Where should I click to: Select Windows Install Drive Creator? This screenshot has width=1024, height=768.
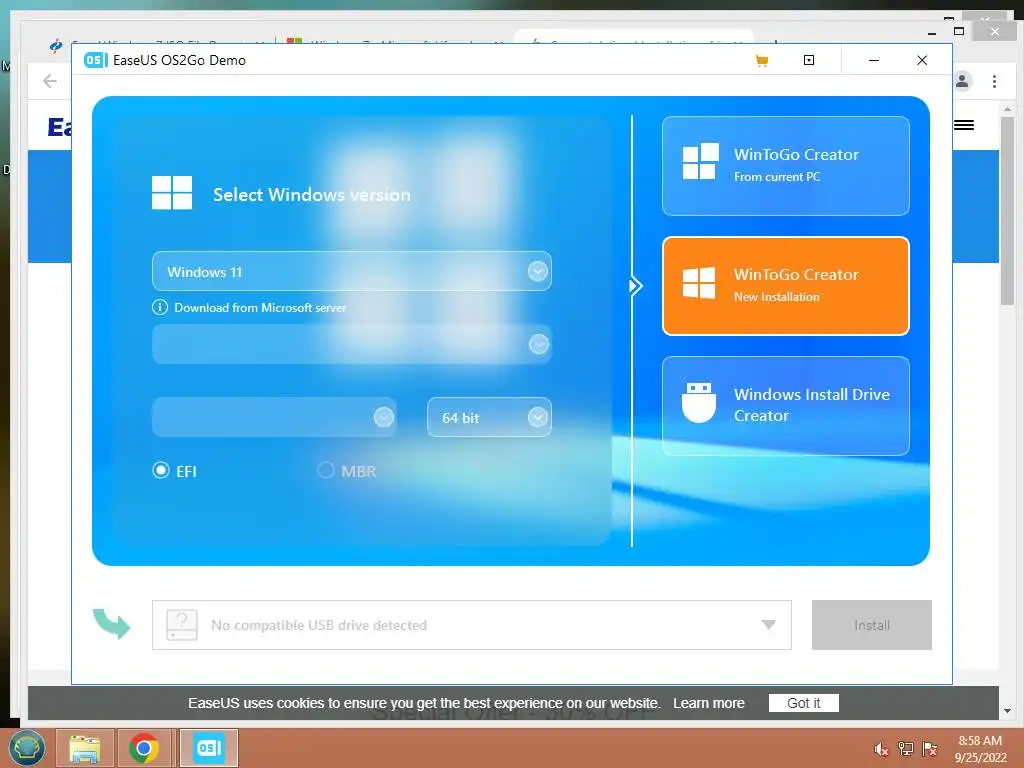pos(786,406)
